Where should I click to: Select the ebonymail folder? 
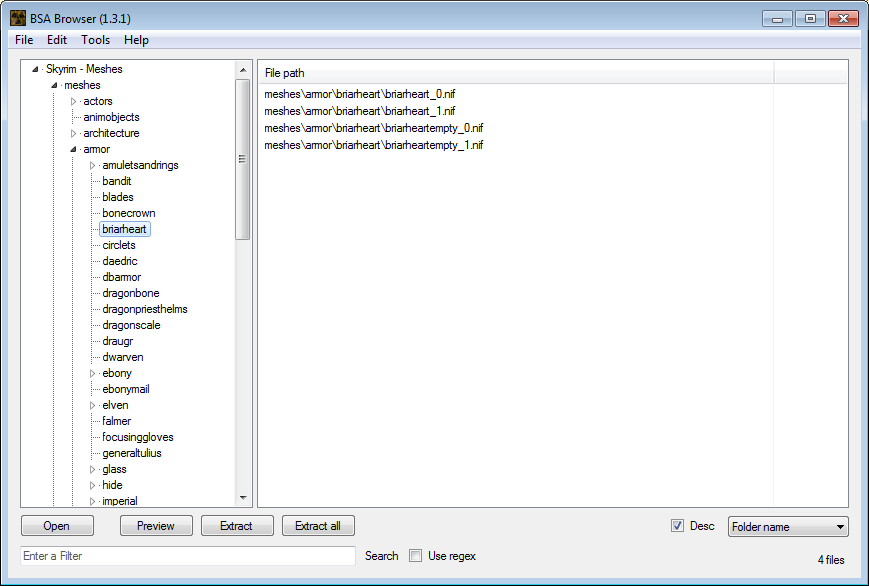coord(126,389)
